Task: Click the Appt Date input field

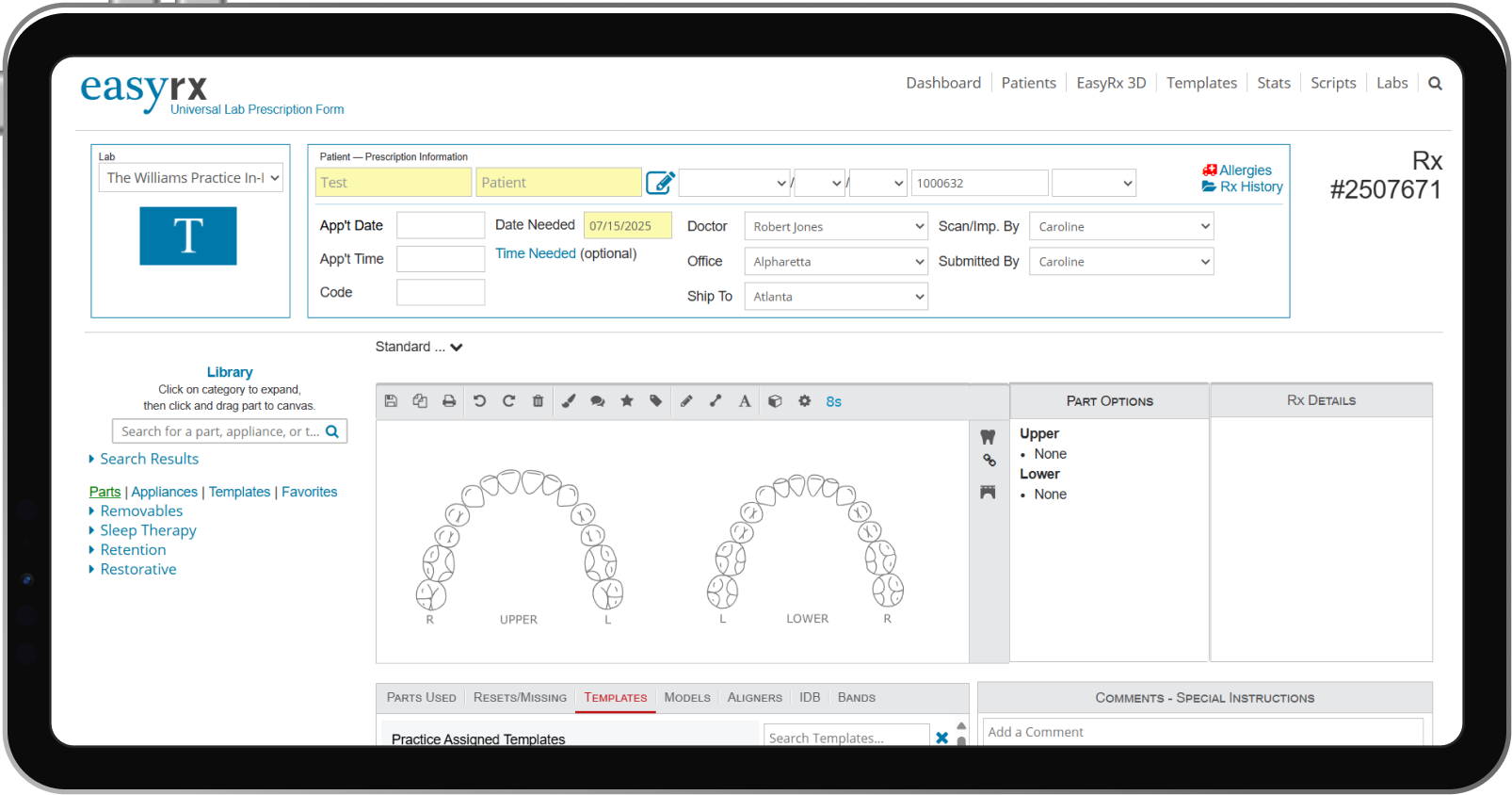Action: click(x=441, y=225)
